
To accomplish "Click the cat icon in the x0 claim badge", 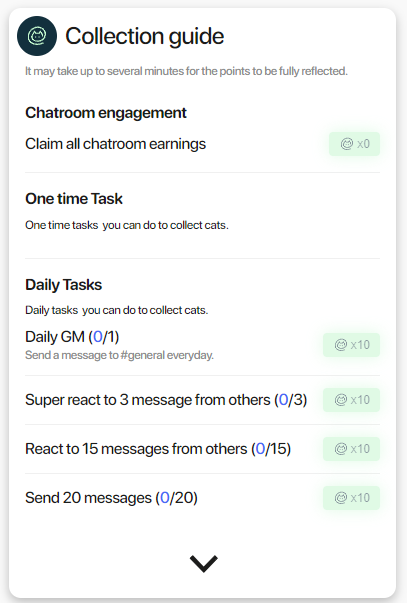I will pos(347,144).
